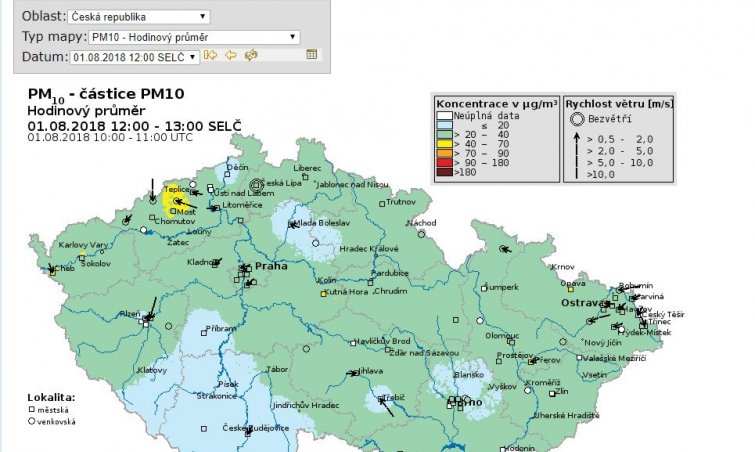Screen dimensions: 755x452
Task: Click the Hradec Králové label on map
Action: coord(369,248)
